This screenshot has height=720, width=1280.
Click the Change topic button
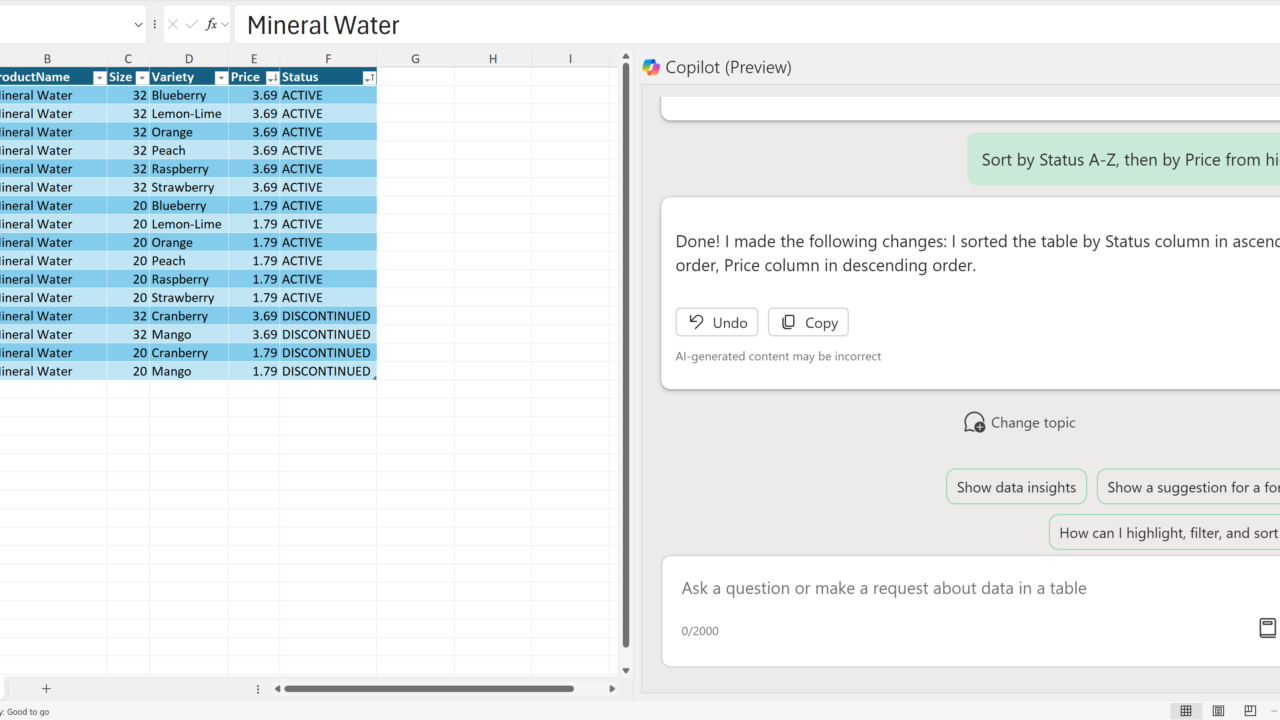coord(1019,423)
